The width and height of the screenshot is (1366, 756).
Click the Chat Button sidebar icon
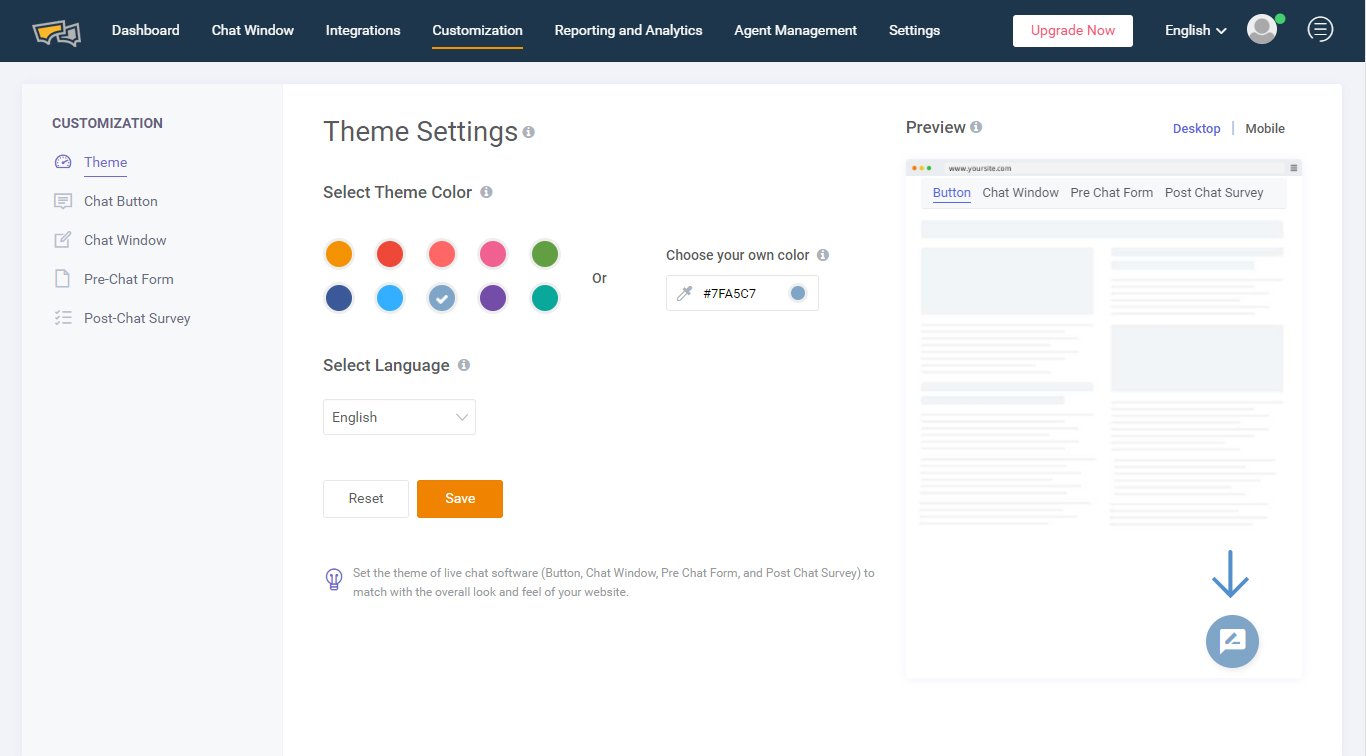(63, 201)
